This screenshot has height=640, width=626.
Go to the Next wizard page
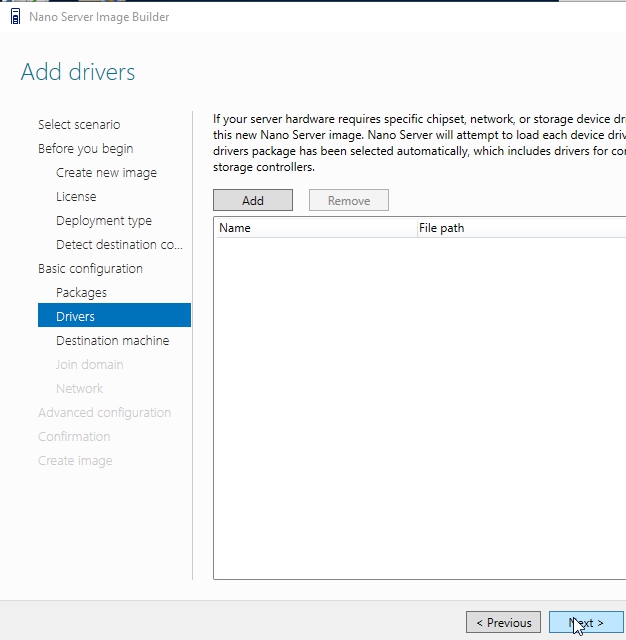(586, 623)
